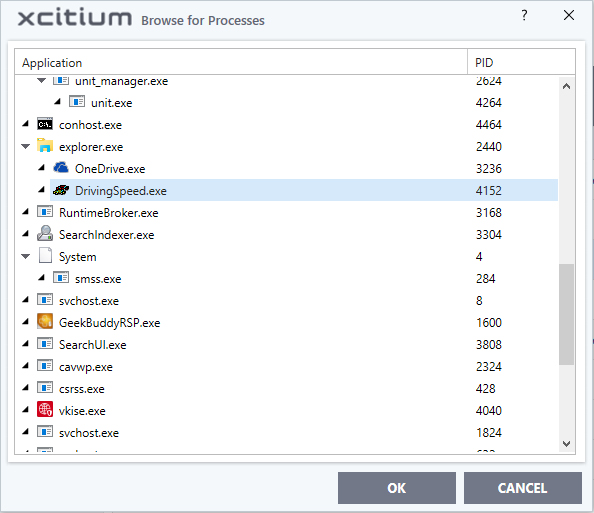Screen dimensions: 594x513
Task: Click the DrivingSpeed.exe car icon
Action: tap(61, 190)
